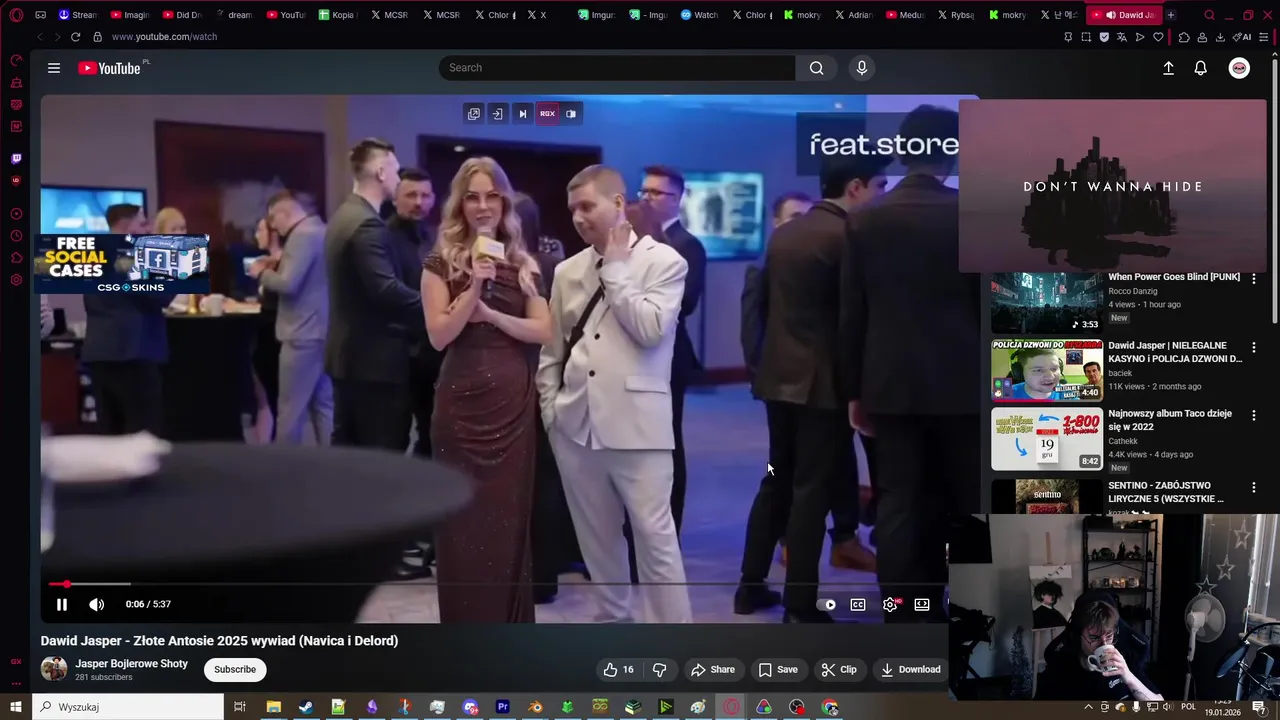This screenshot has width=1280, height=720.
Task: Reload the page in Opera
Action: 75,37
